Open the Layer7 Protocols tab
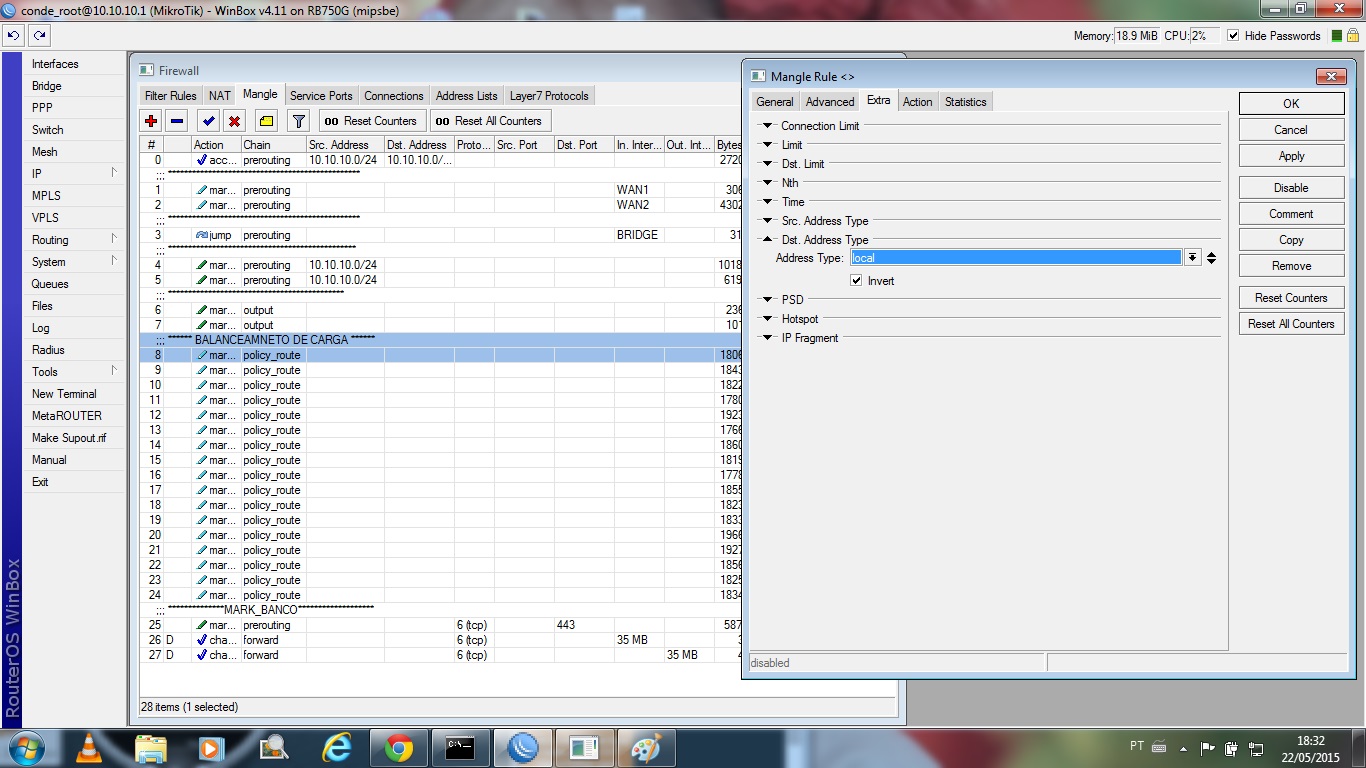The image size is (1366, 768). [x=549, y=96]
